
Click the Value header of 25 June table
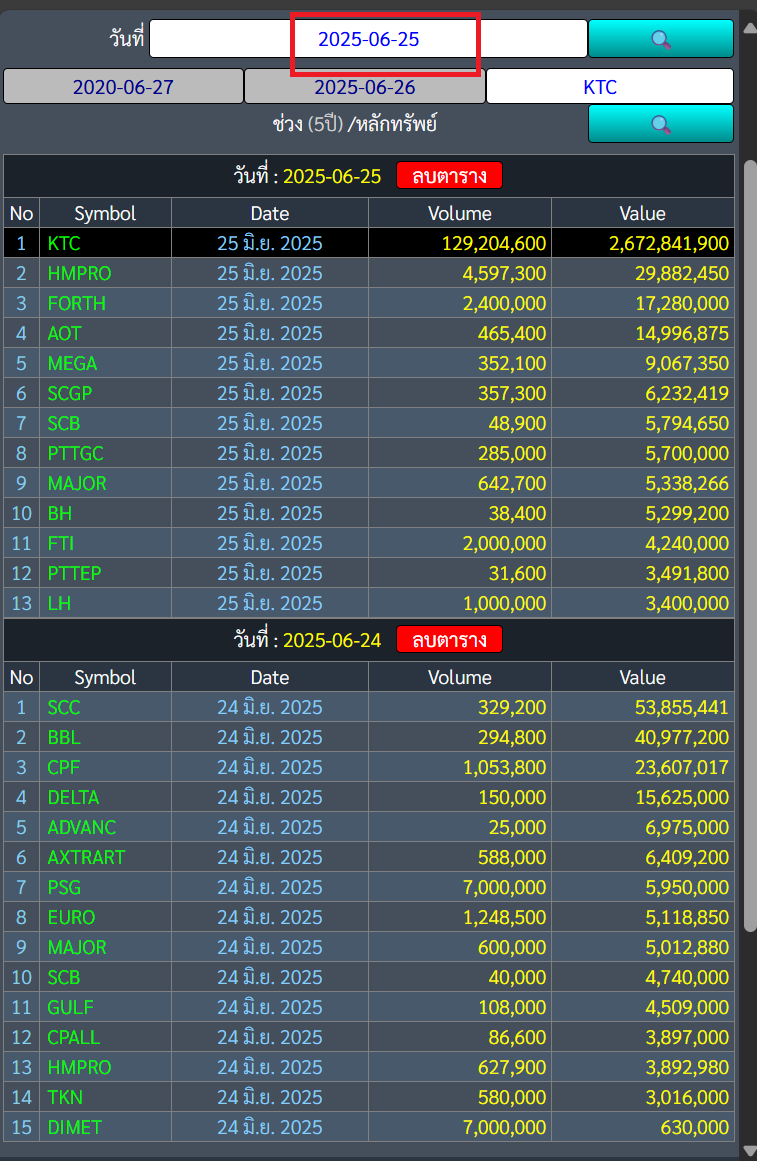tap(642, 213)
